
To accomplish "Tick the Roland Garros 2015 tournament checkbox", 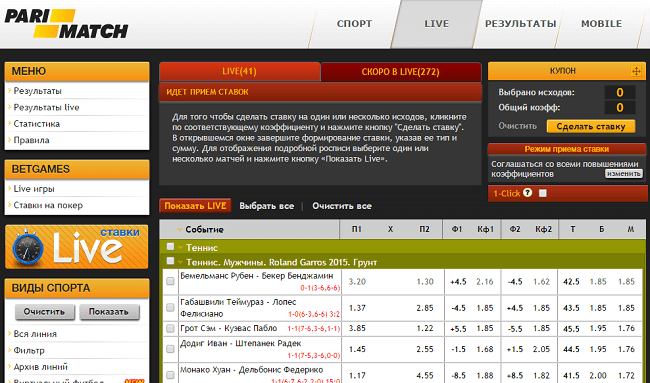I will 170,261.
